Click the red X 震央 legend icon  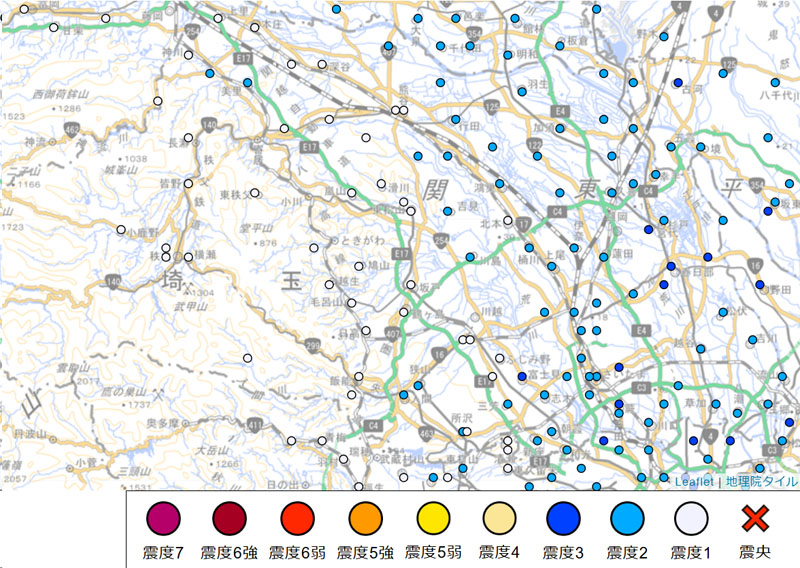[755, 518]
